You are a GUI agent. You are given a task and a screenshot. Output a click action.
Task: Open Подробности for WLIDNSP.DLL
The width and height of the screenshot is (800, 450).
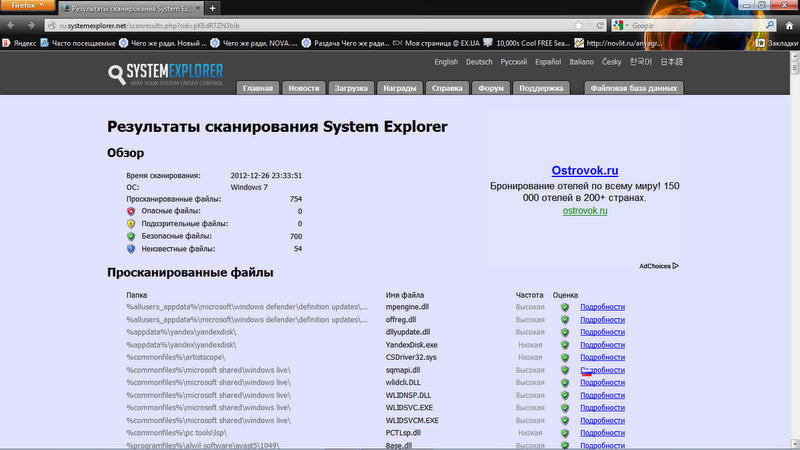pyautogui.click(x=602, y=395)
